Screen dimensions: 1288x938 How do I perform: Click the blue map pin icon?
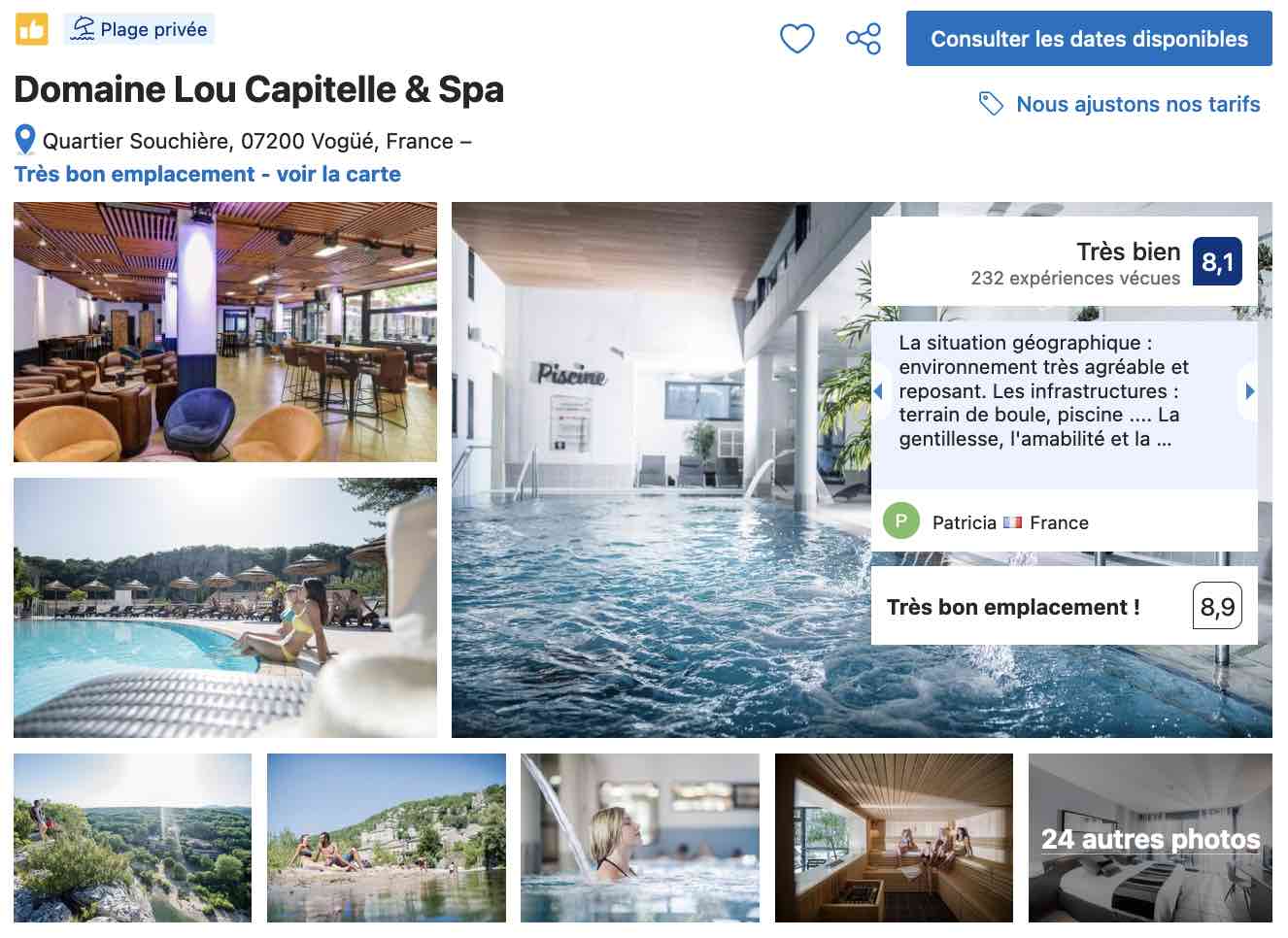25,141
